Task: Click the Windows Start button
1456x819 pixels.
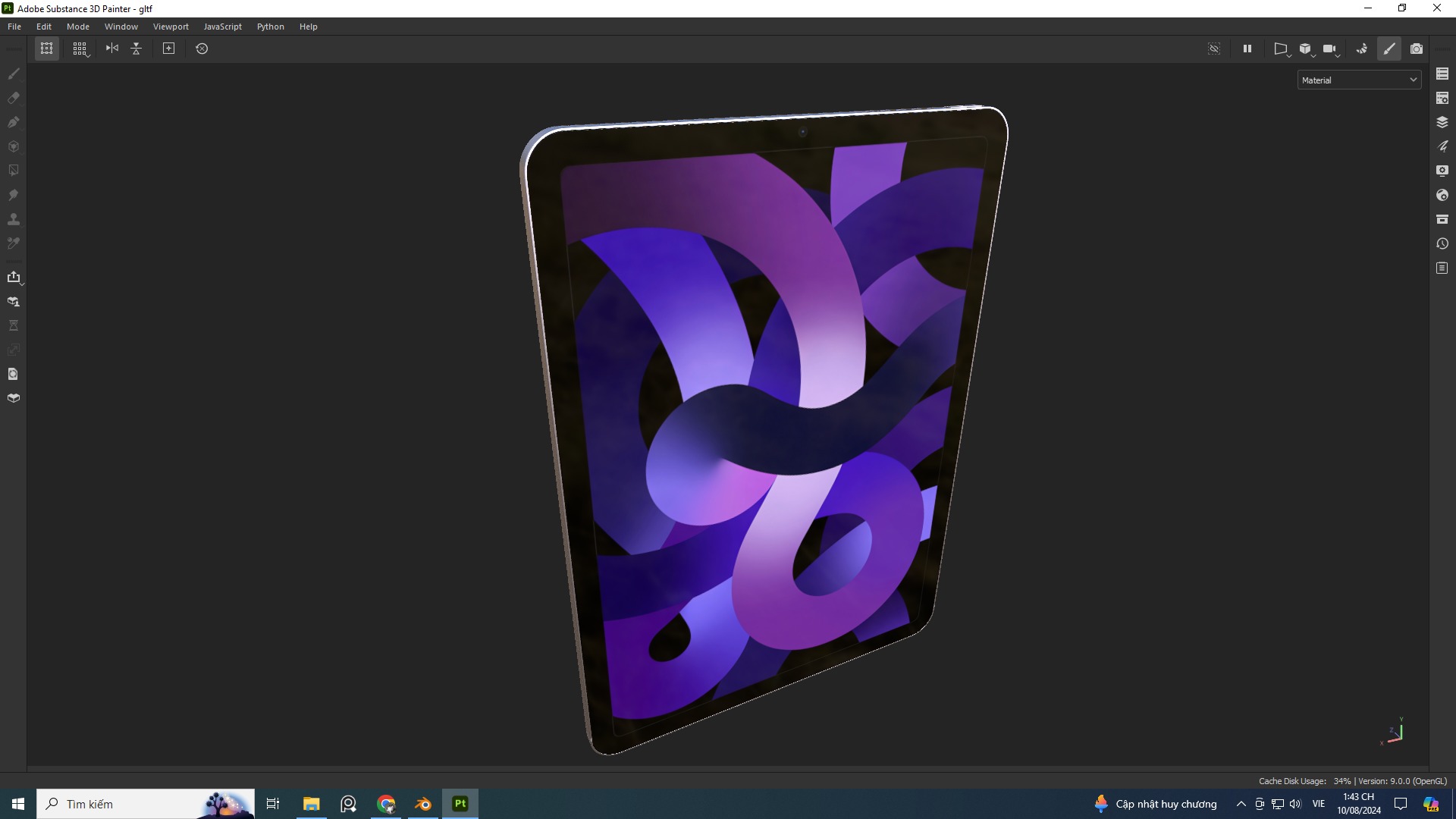Action: 18,804
